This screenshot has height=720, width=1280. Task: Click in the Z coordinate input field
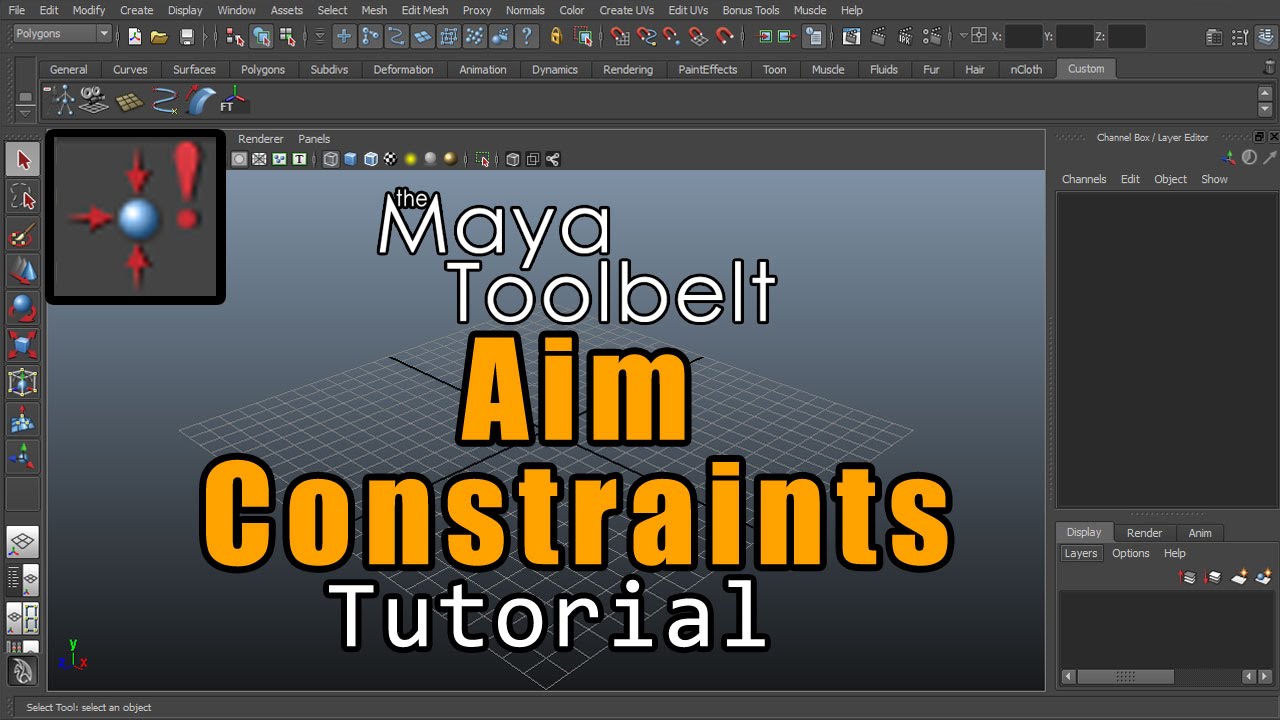click(1127, 37)
